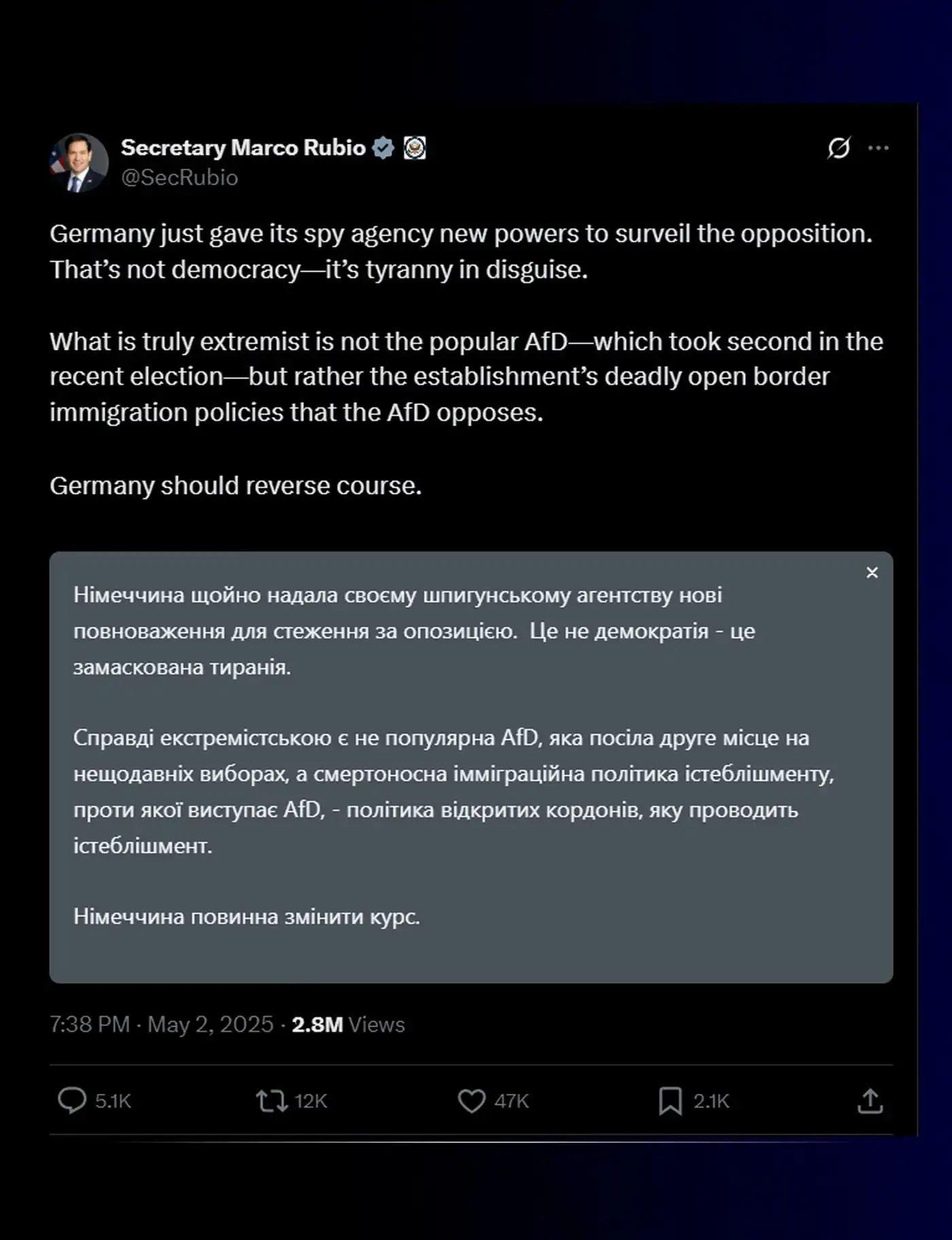Bookmark this post with the bookmark icon
The height and width of the screenshot is (1240, 952).
click(x=670, y=1101)
